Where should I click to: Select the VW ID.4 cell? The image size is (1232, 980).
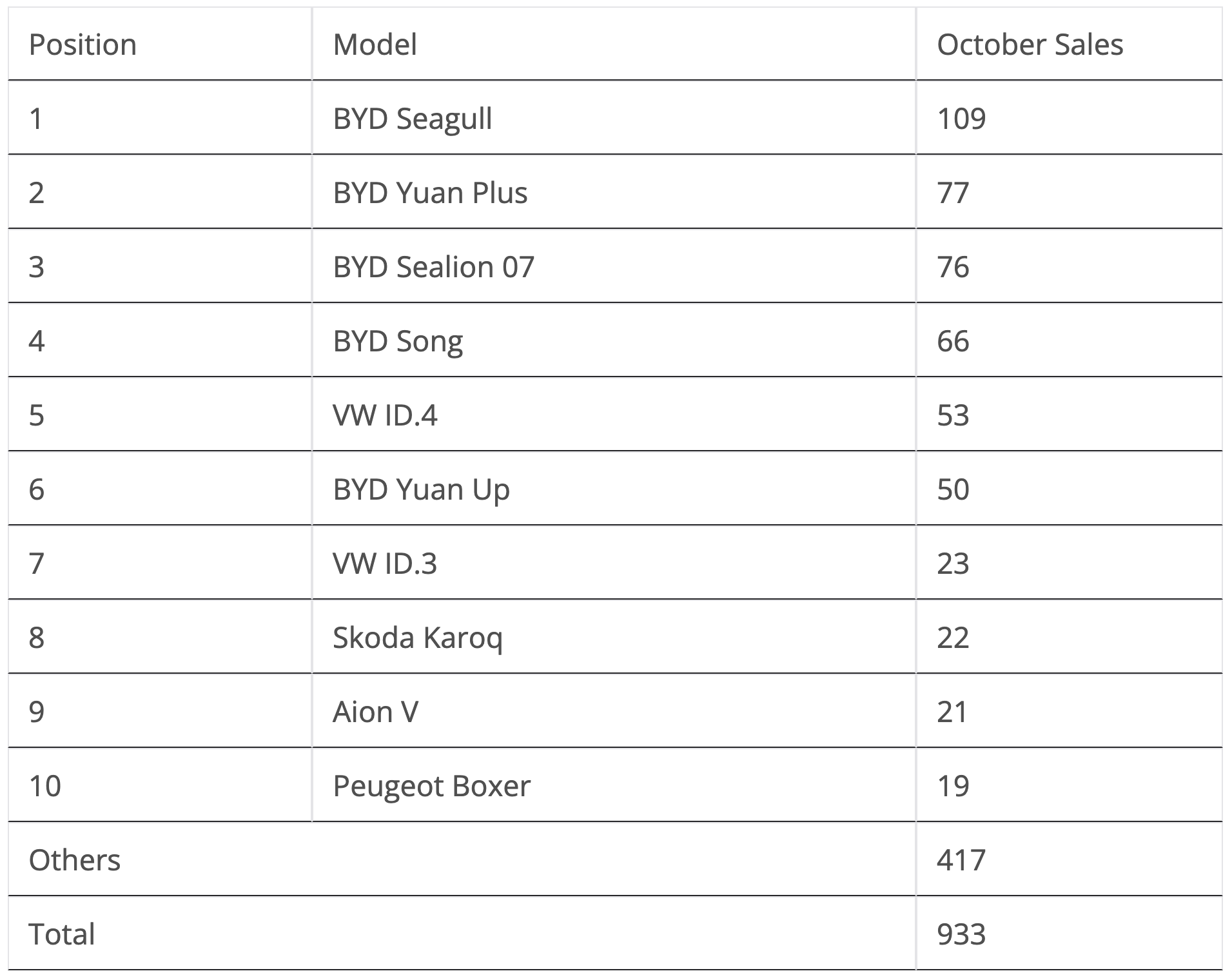click(385, 415)
